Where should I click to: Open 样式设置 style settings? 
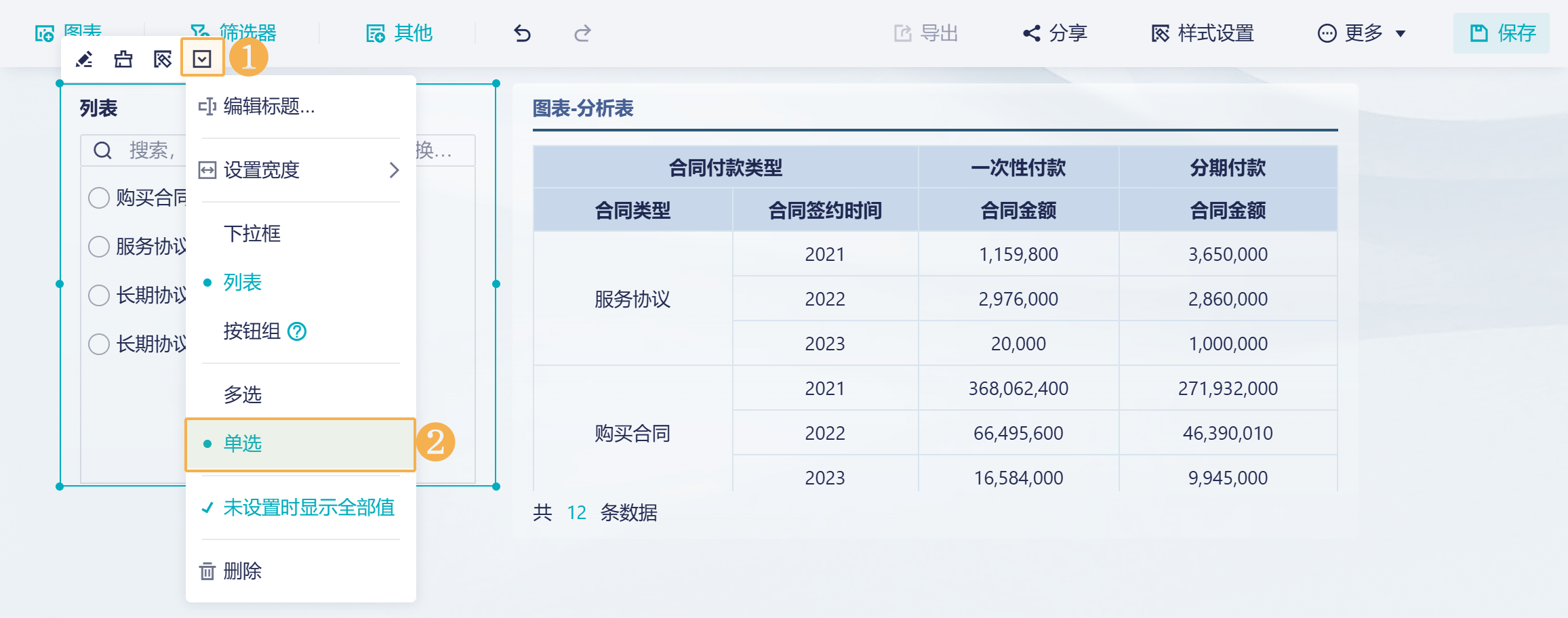coord(1203,33)
